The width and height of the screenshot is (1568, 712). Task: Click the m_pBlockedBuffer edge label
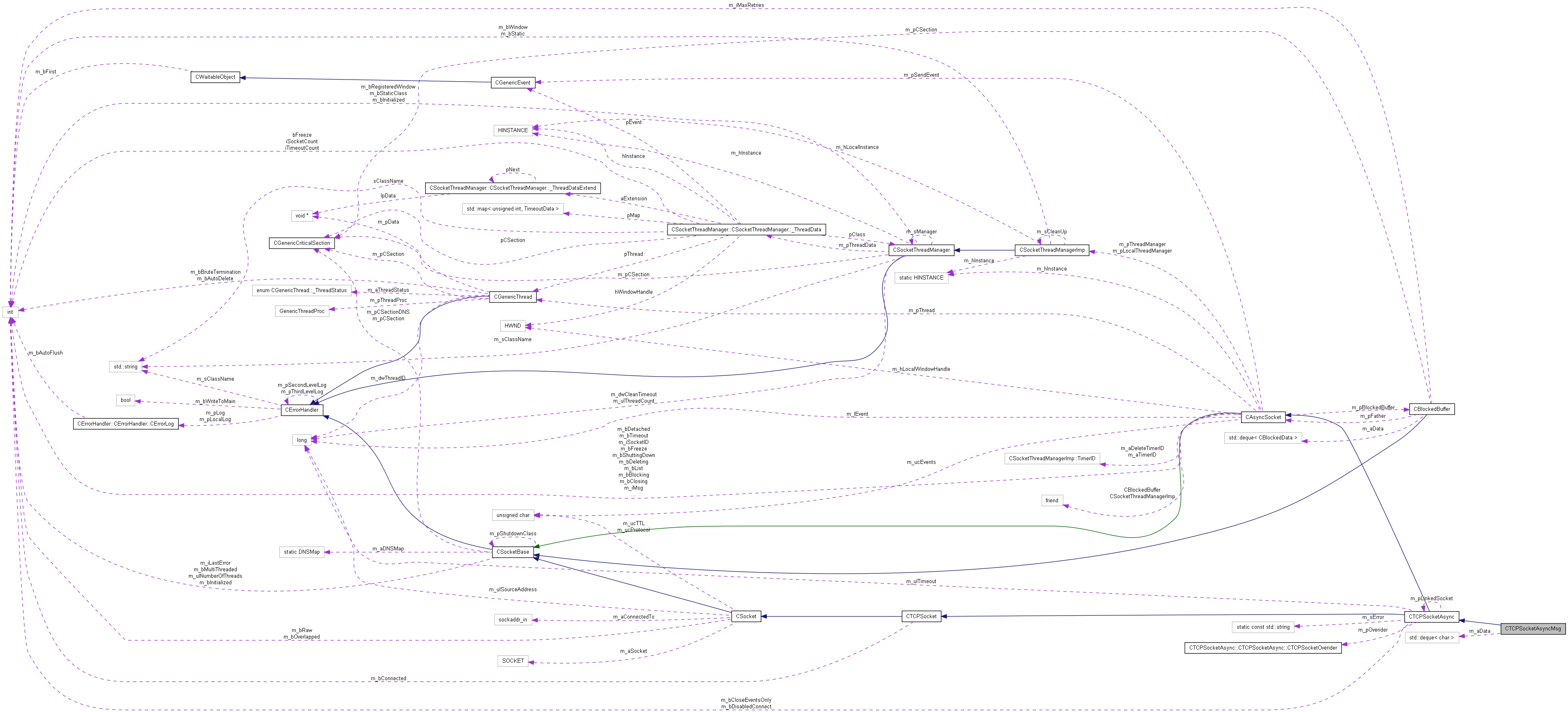1373,408
